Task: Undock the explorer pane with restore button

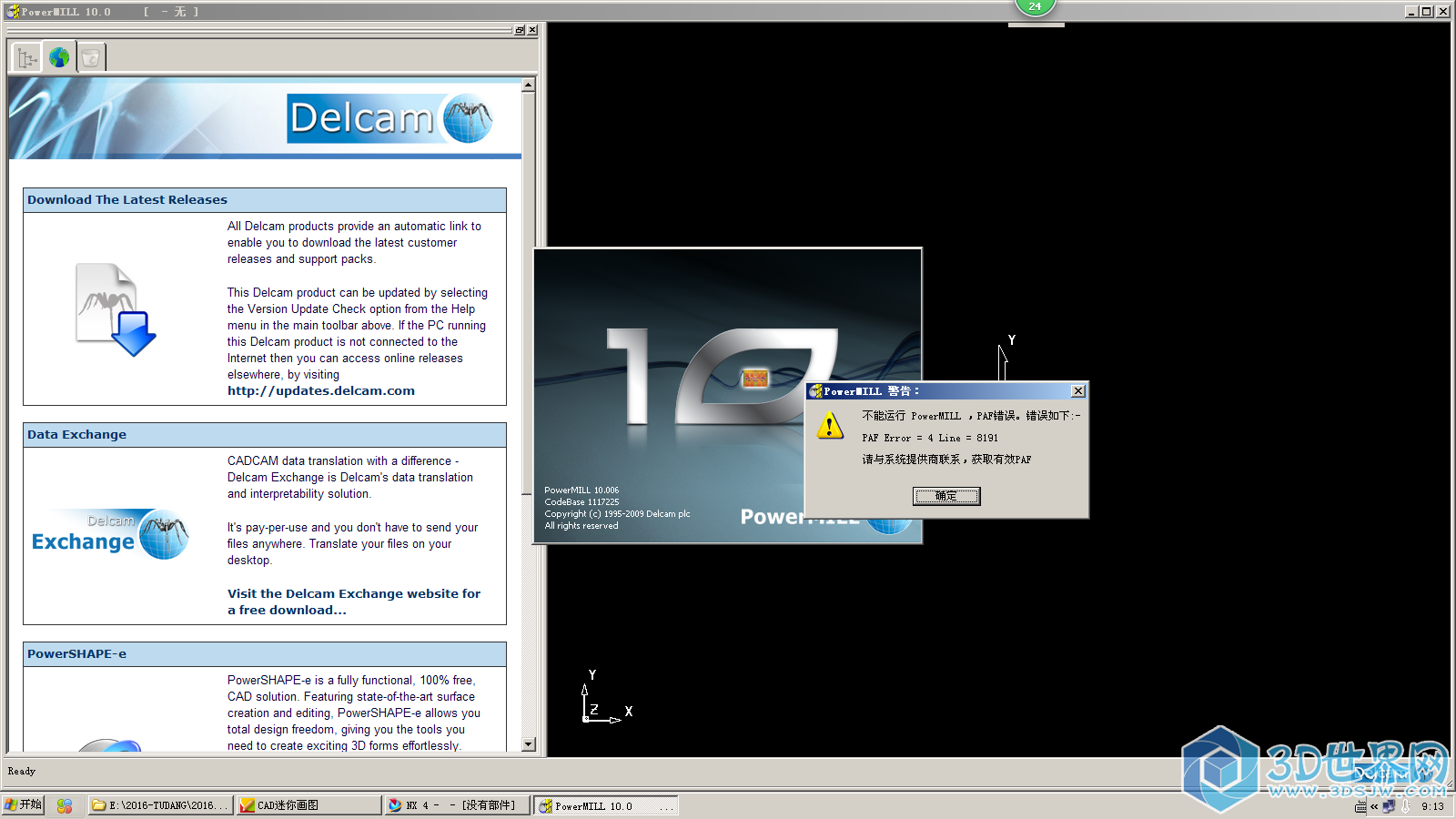Action: pyautogui.click(x=520, y=30)
